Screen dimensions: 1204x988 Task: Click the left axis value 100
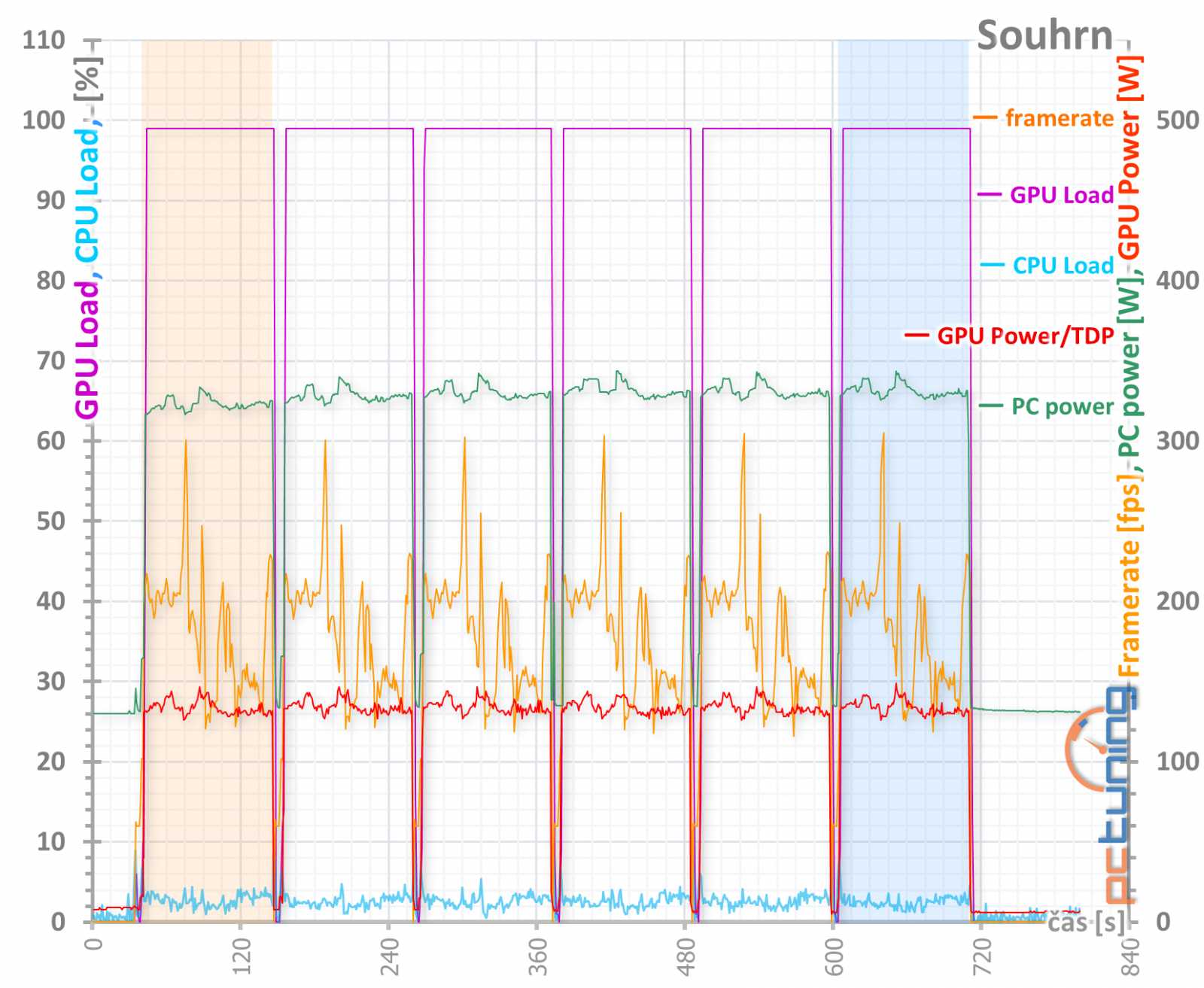click(x=44, y=120)
